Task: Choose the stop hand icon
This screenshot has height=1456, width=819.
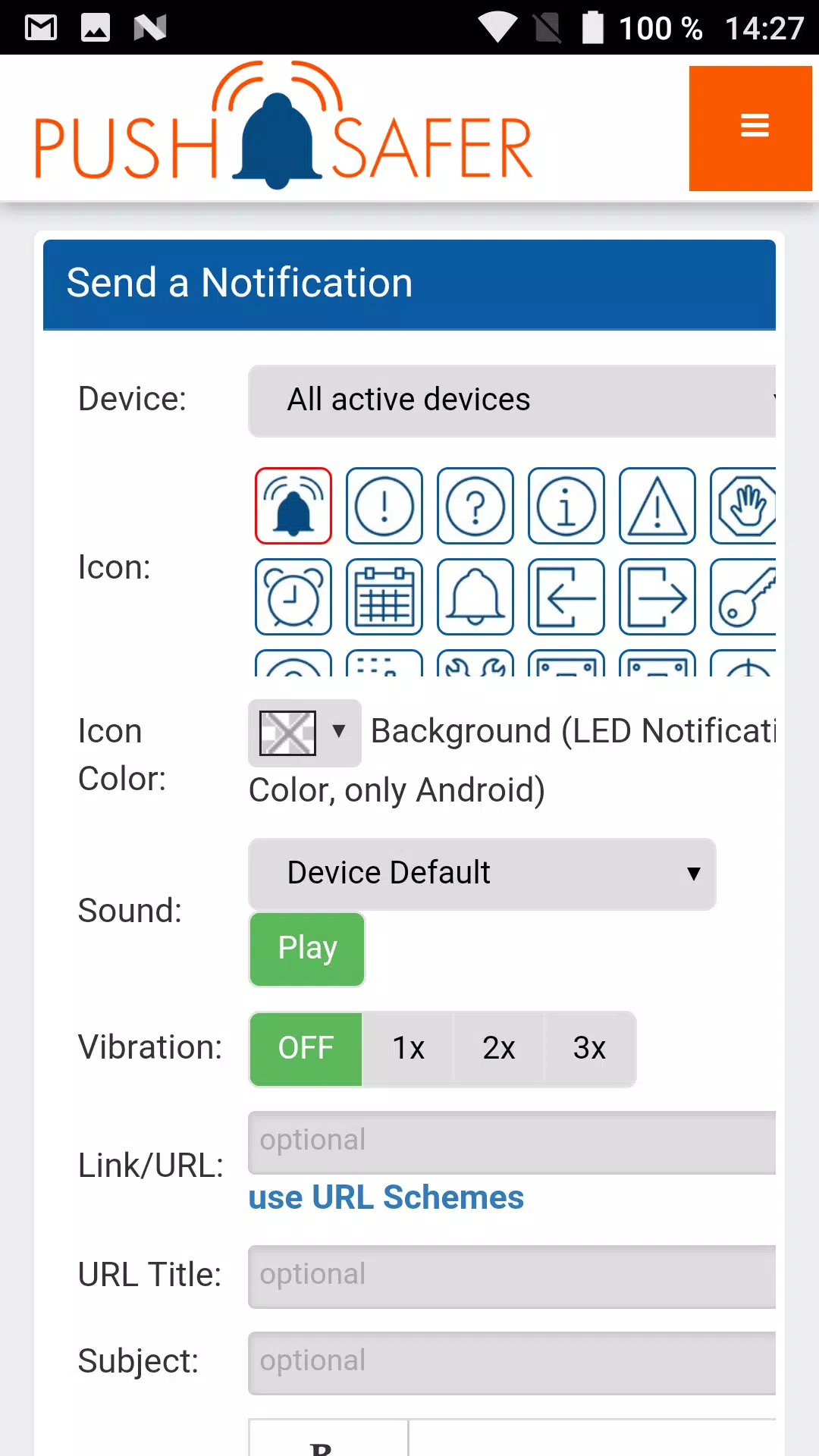Action: coord(743,506)
